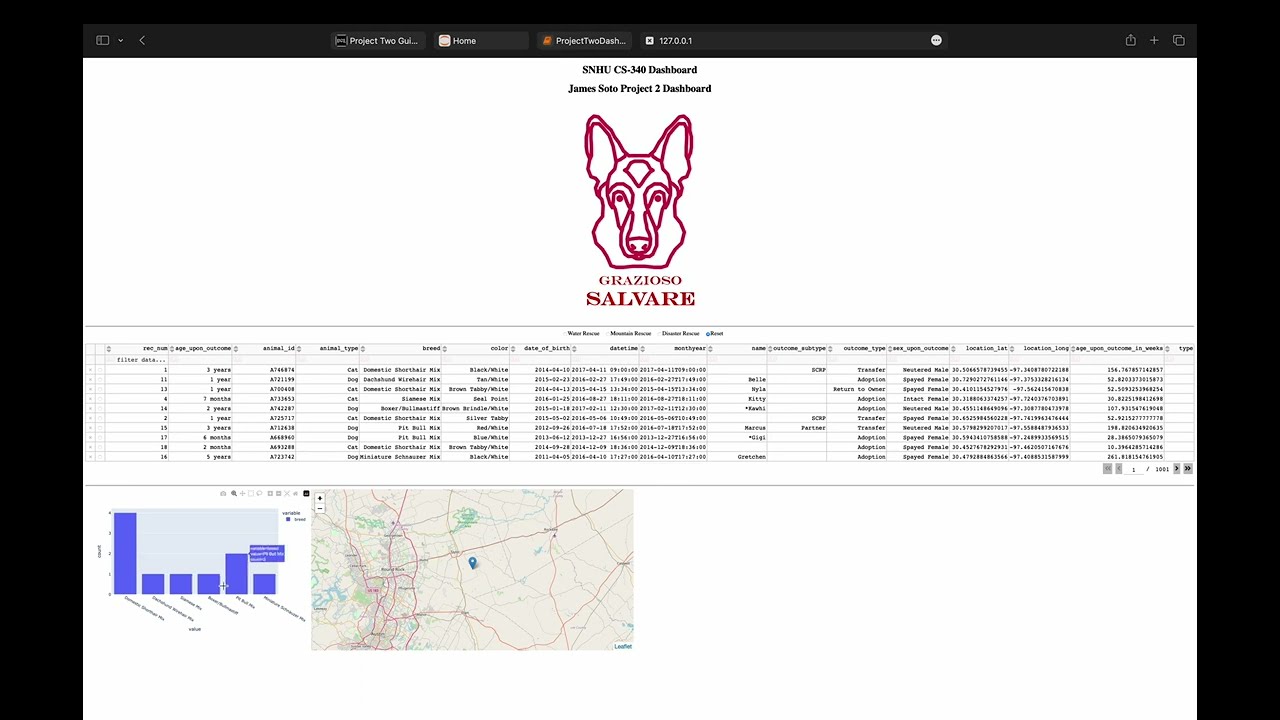
Task: Click the Dachshund Wirehair Mix breed cell
Action: click(x=401, y=380)
